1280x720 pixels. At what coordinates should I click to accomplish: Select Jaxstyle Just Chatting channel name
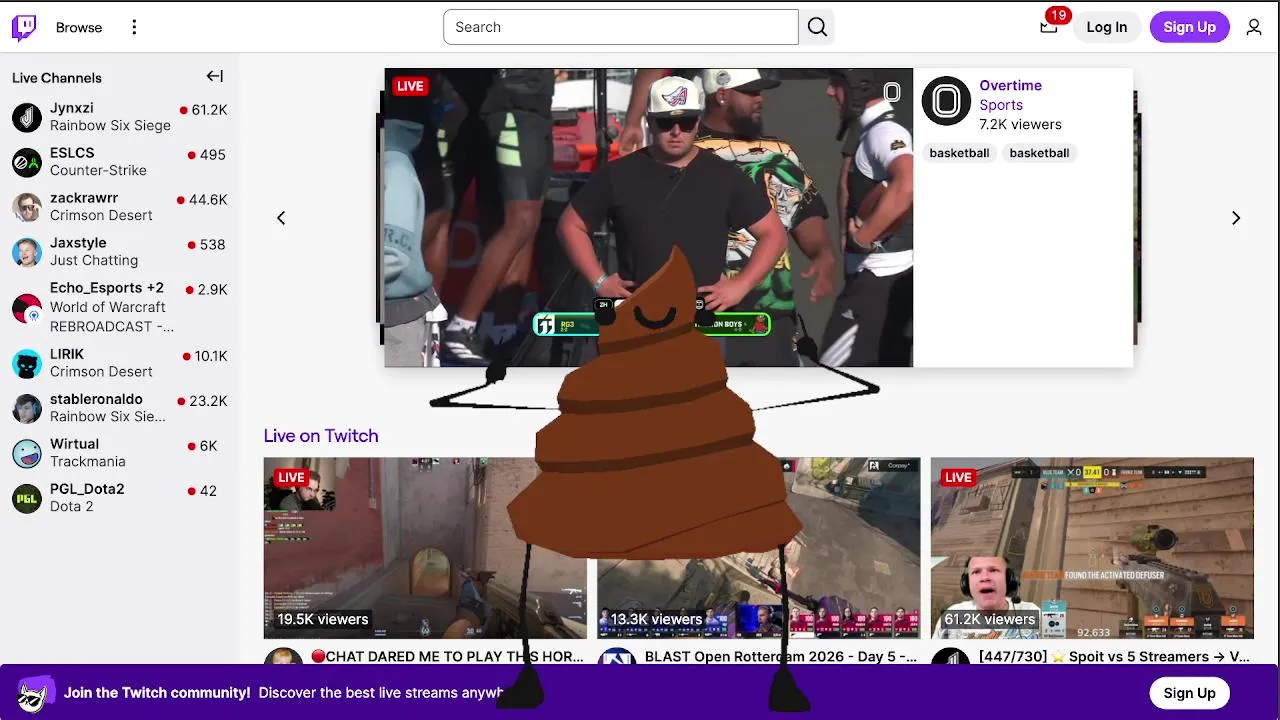pos(78,243)
